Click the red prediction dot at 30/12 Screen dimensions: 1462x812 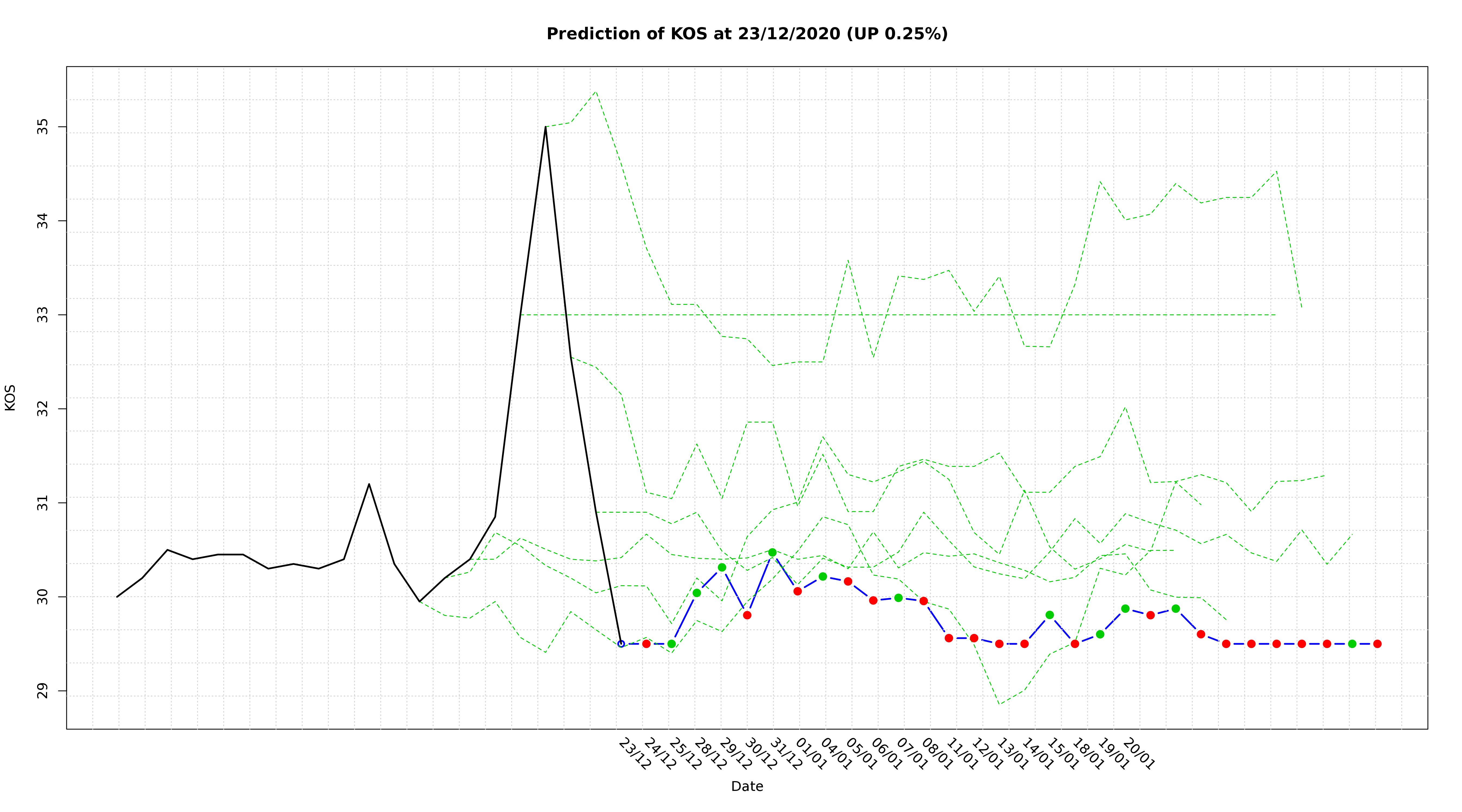pos(747,615)
